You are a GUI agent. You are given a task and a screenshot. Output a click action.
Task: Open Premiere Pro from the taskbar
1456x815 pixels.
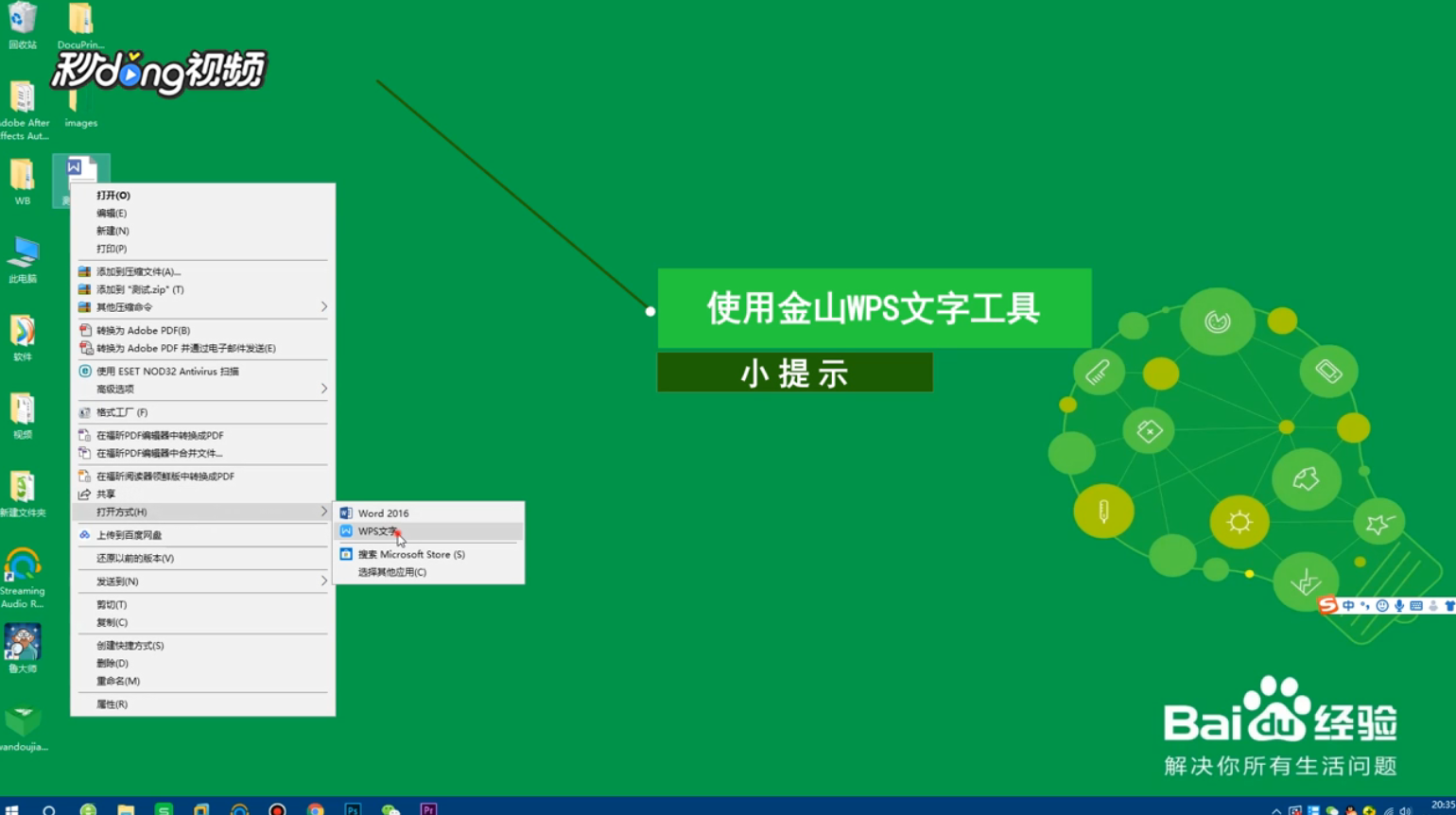coord(428,809)
